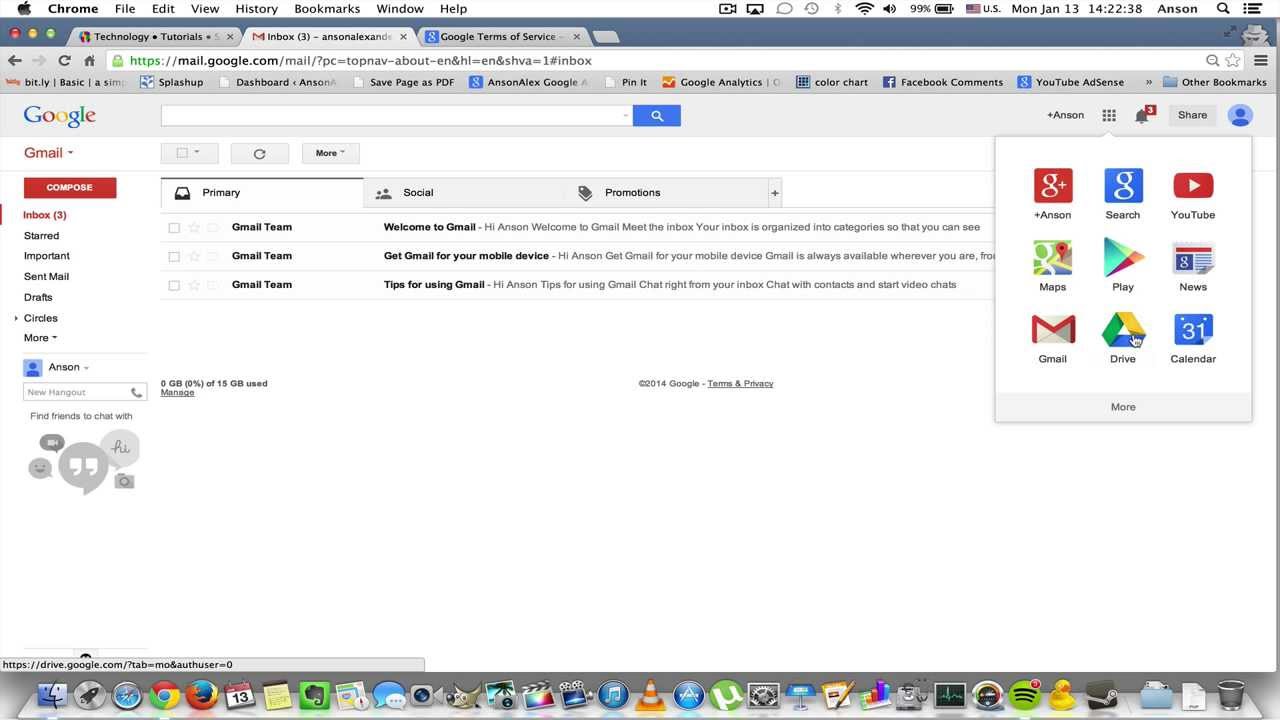Refresh the inbox with the reload button
This screenshot has width=1280, height=720.
(259, 153)
